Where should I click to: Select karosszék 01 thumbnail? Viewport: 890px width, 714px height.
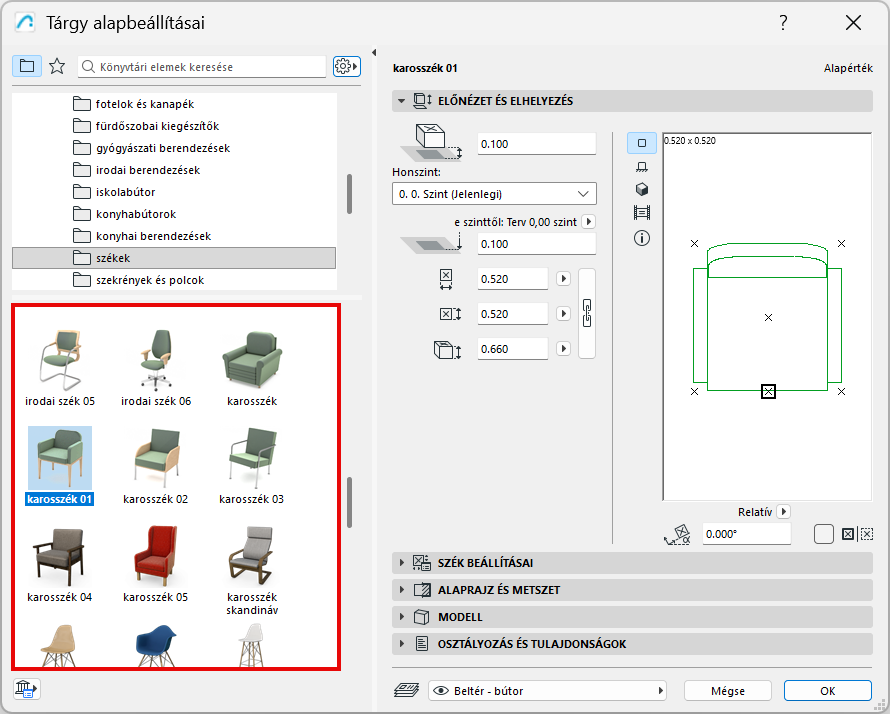60,459
